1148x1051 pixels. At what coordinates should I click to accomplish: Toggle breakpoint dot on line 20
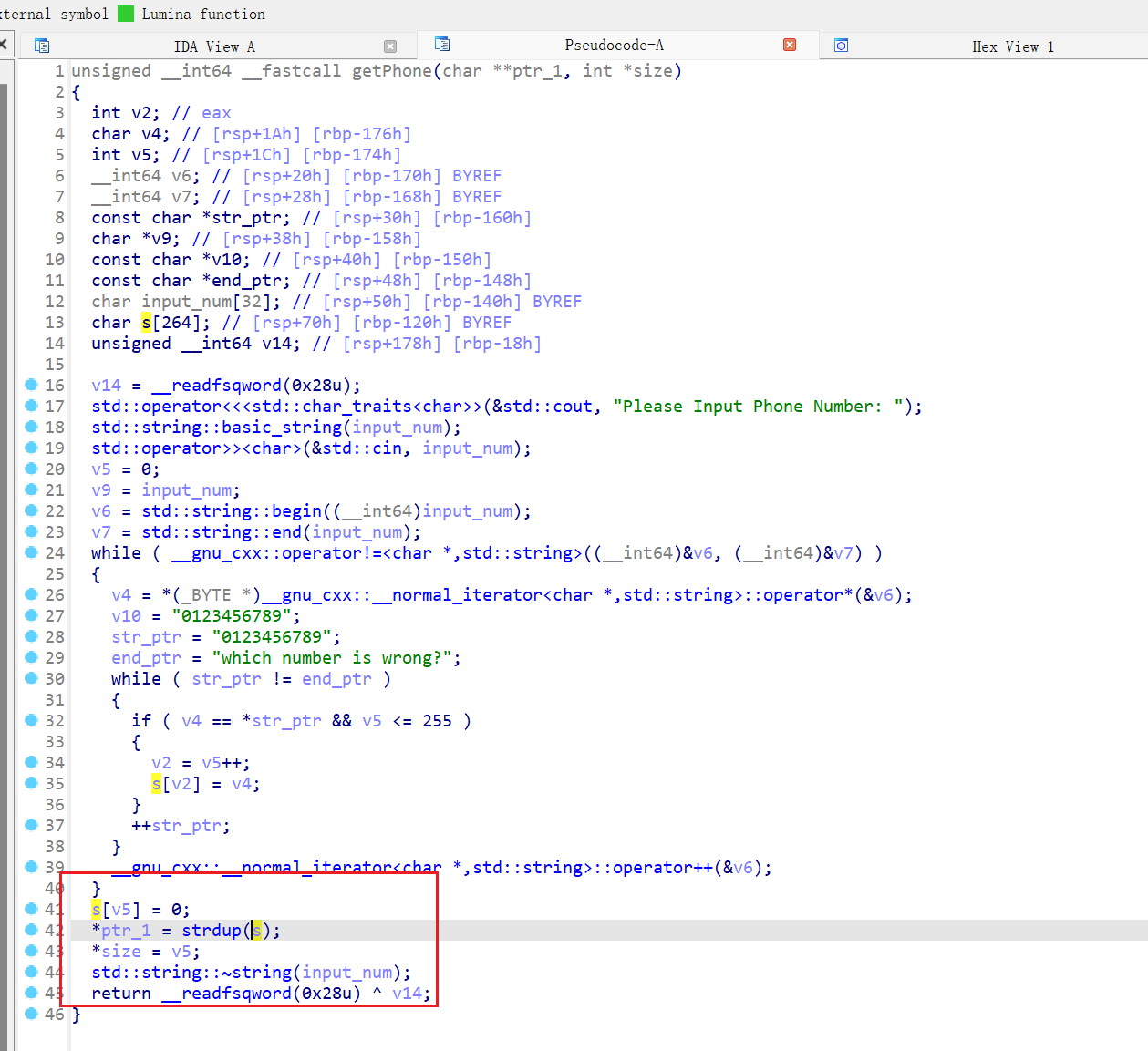[31, 469]
